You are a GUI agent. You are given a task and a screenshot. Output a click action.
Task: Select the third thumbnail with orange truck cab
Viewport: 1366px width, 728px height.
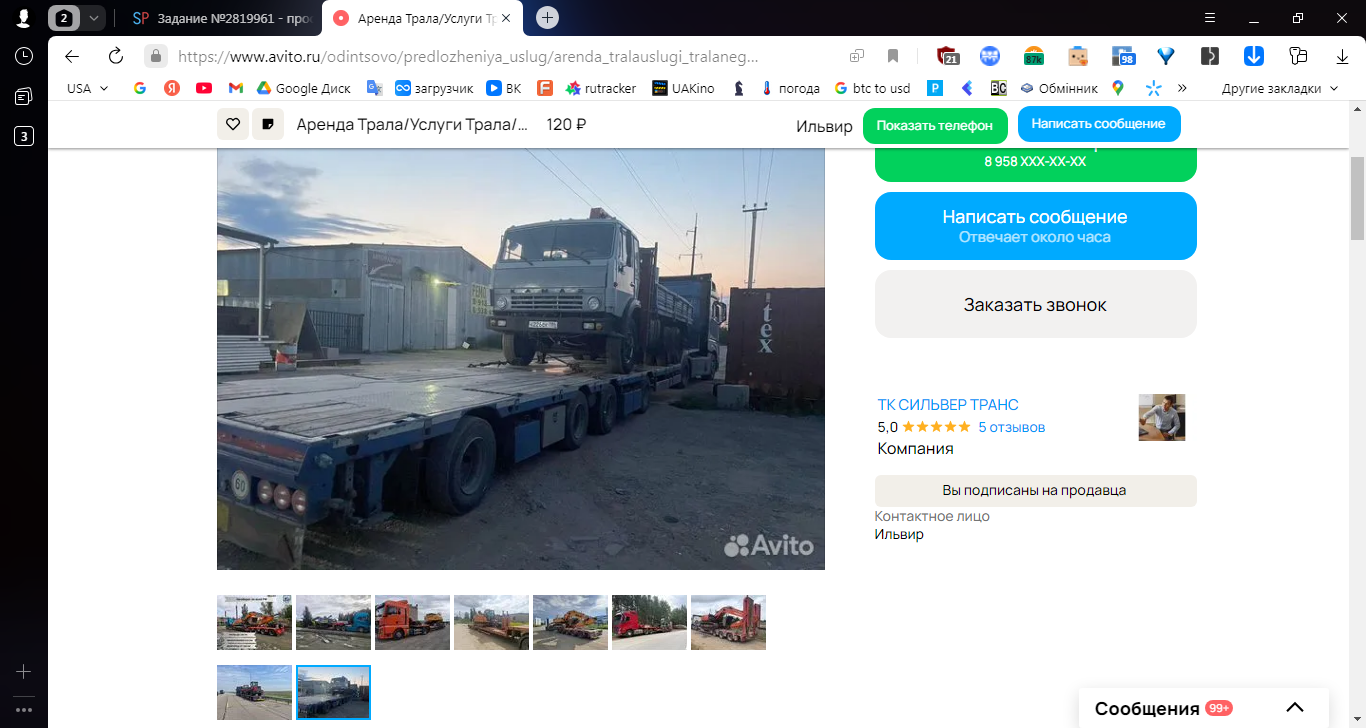(413, 622)
